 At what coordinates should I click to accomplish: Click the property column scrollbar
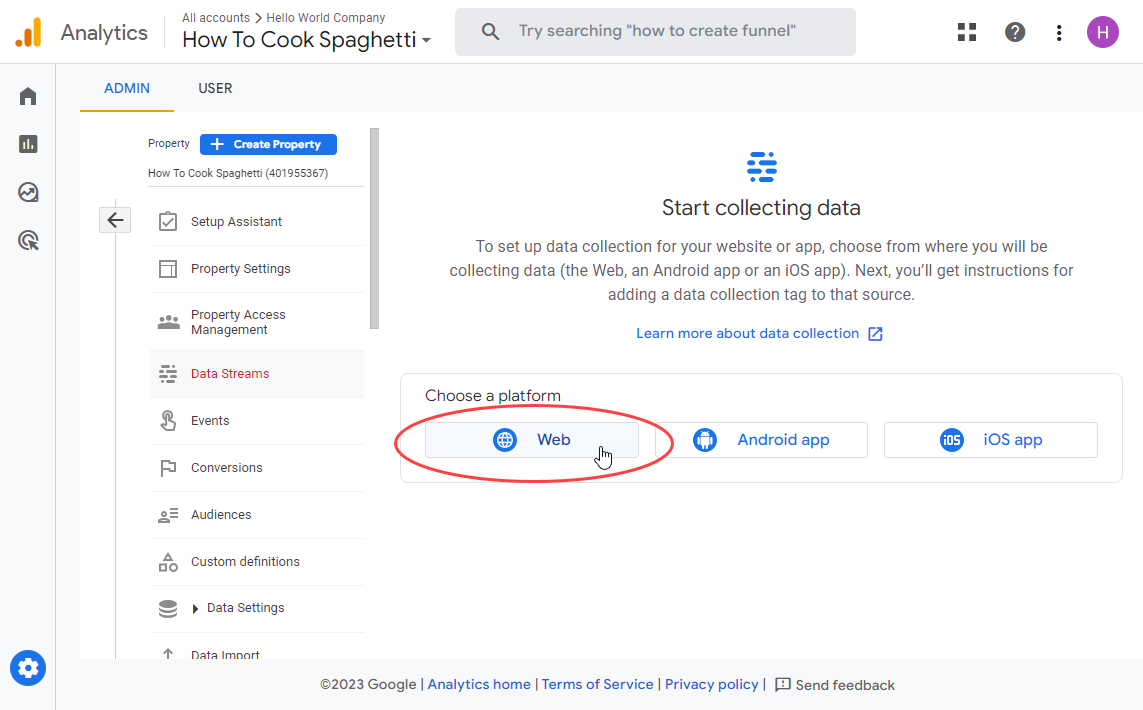point(374,228)
